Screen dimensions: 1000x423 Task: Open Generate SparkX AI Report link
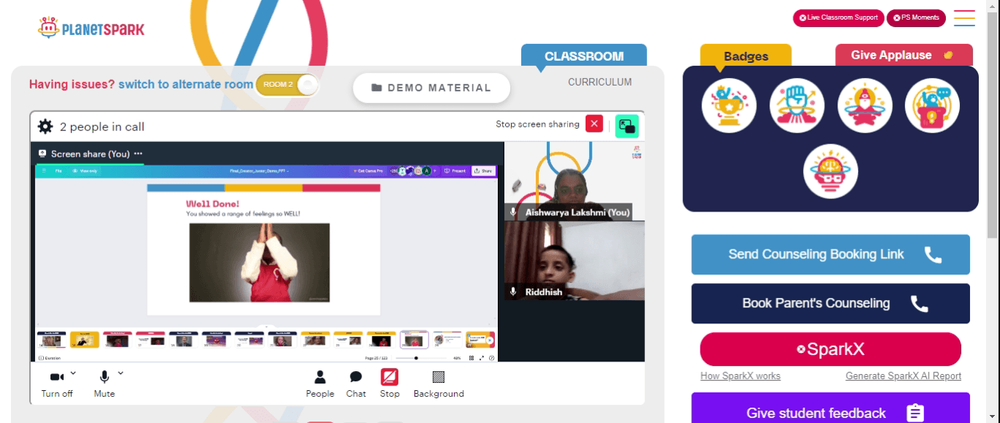click(903, 376)
